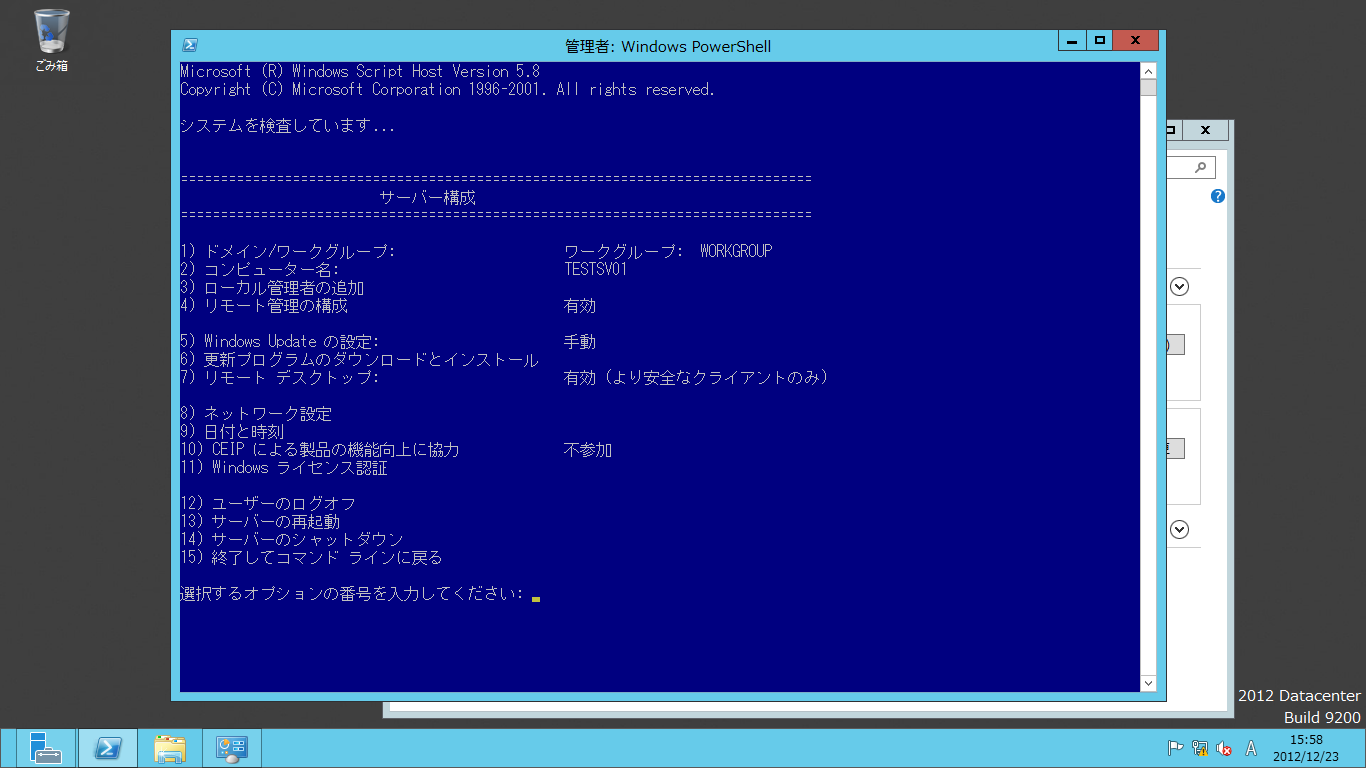
Task: Launch Windows PowerShell from the taskbar
Action: 107,747
